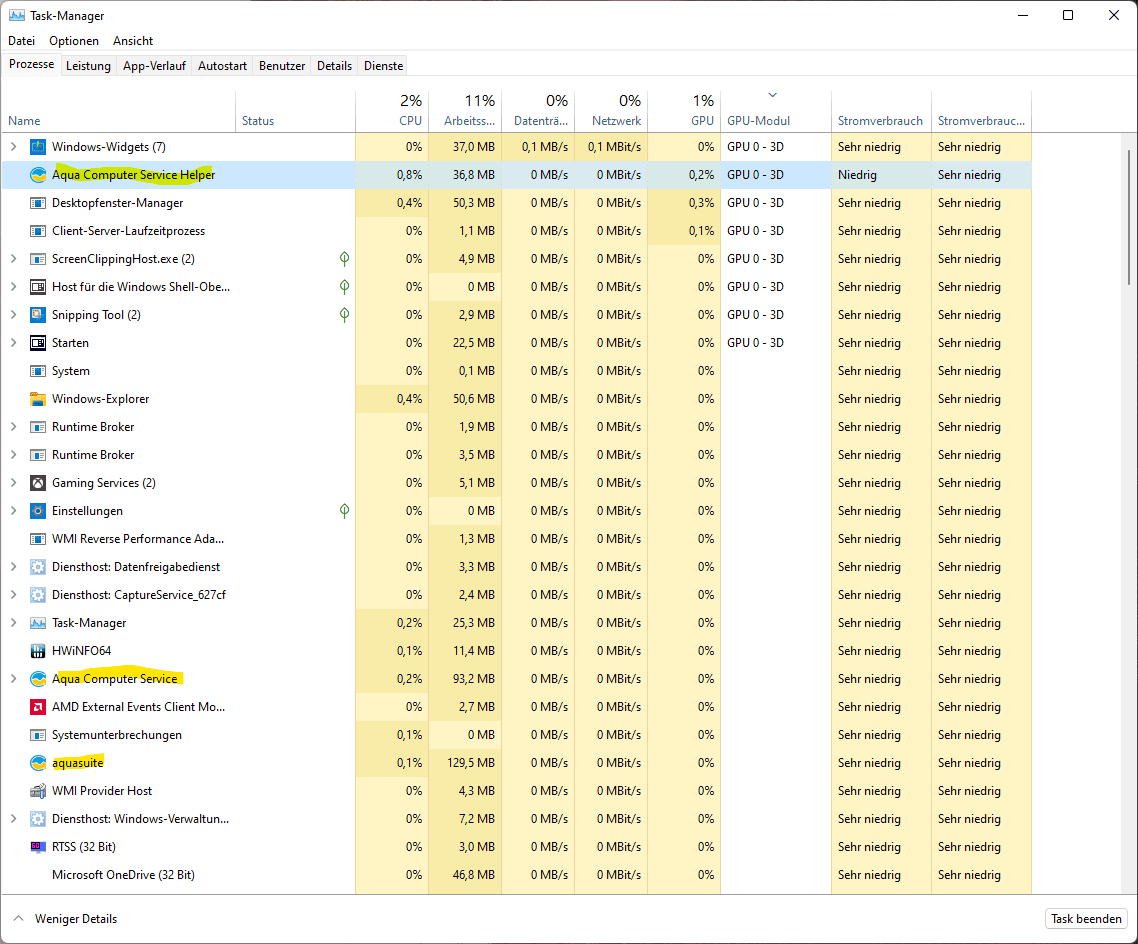Expand the Einstellungen process entry

(14, 511)
